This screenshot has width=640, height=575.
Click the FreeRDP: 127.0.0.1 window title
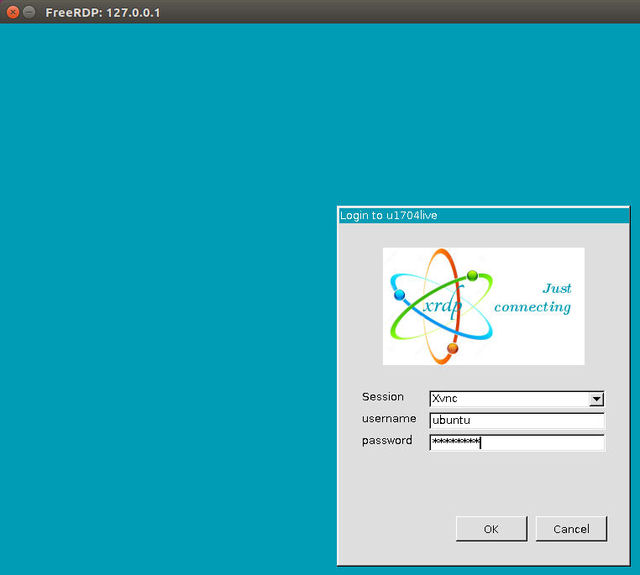pyautogui.click(x=102, y=13)
